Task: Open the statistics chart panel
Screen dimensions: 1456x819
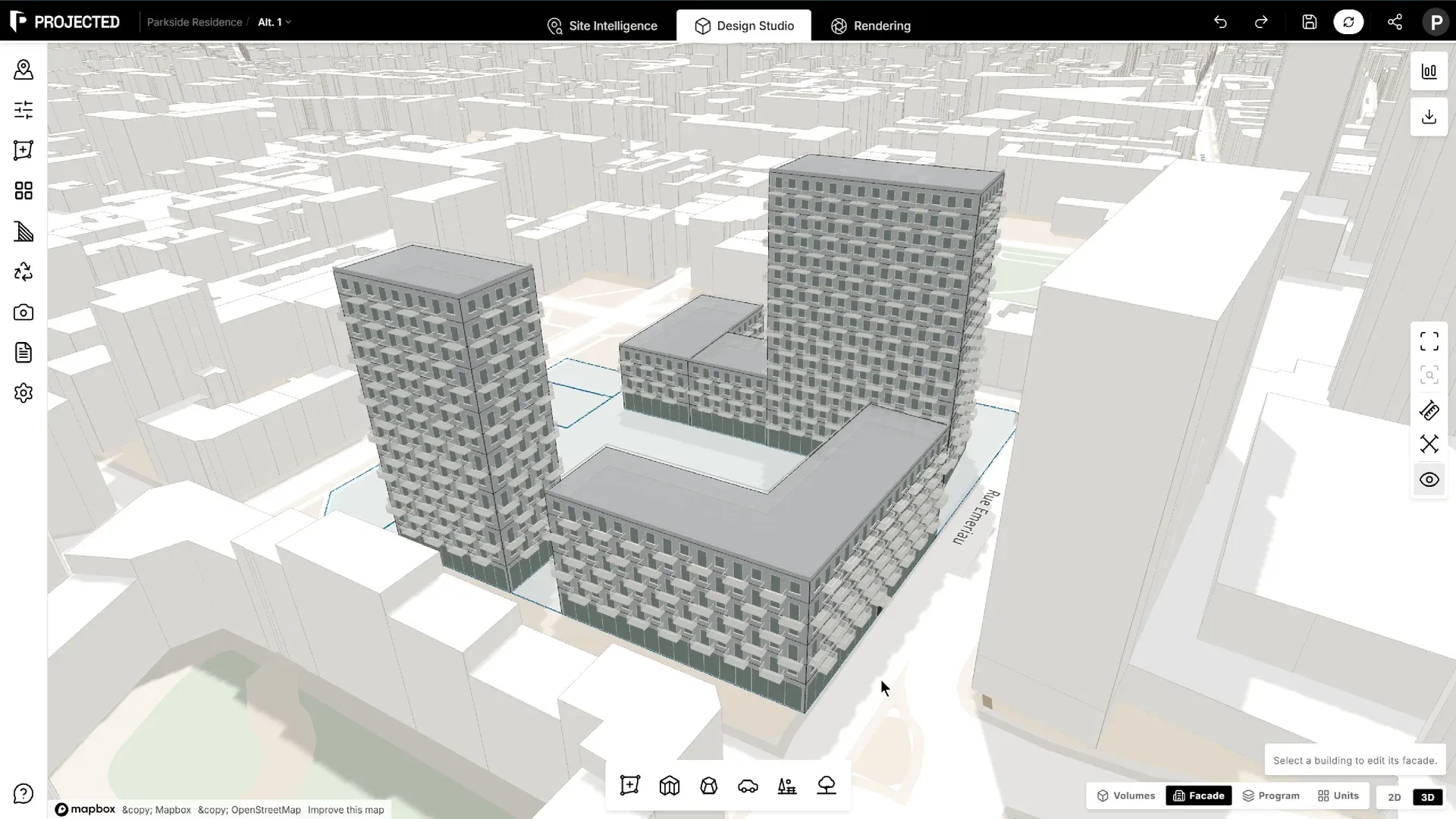Action: pyautogui.click(x=1429, y=72)
